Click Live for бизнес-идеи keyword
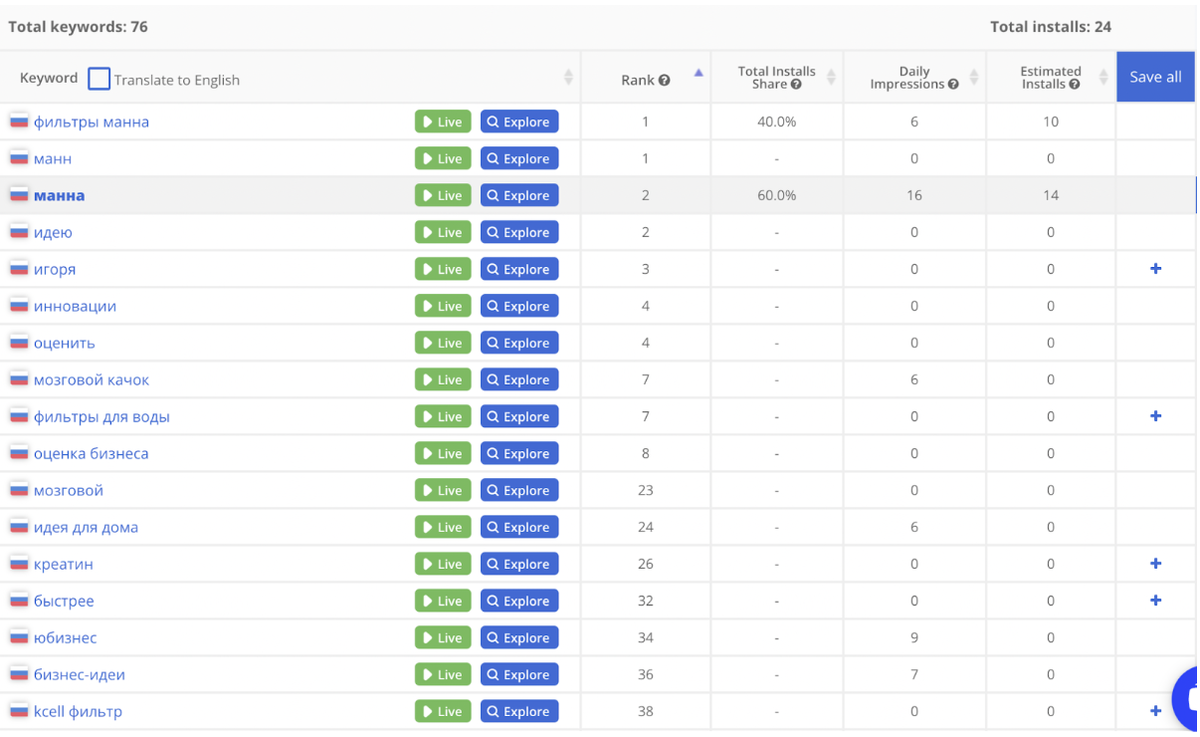Image resolution: width=1200 pixels, height=737 pixels. point(443,674)
